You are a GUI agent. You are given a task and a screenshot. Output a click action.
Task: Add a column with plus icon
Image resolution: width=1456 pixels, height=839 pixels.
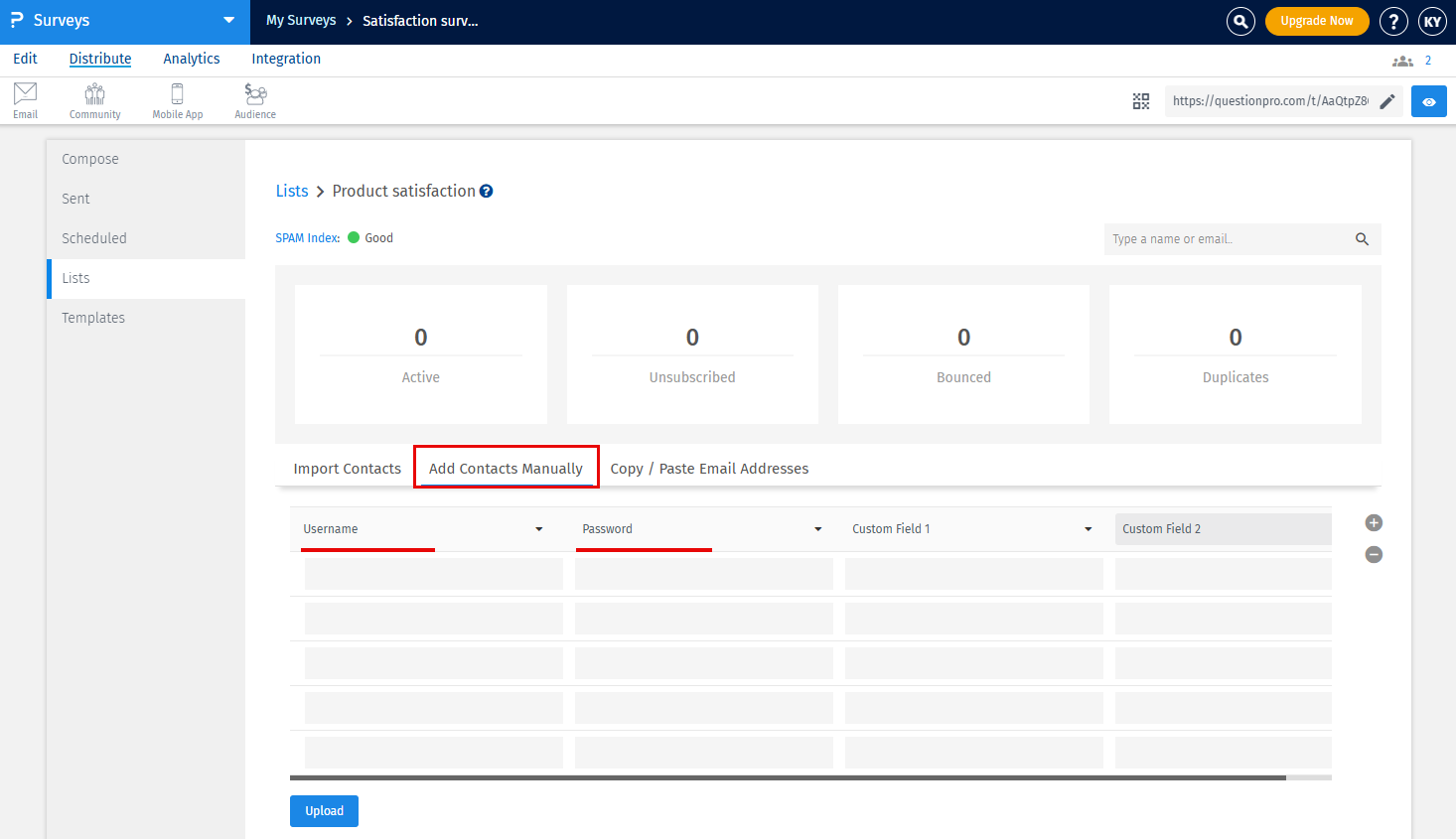1374,523
